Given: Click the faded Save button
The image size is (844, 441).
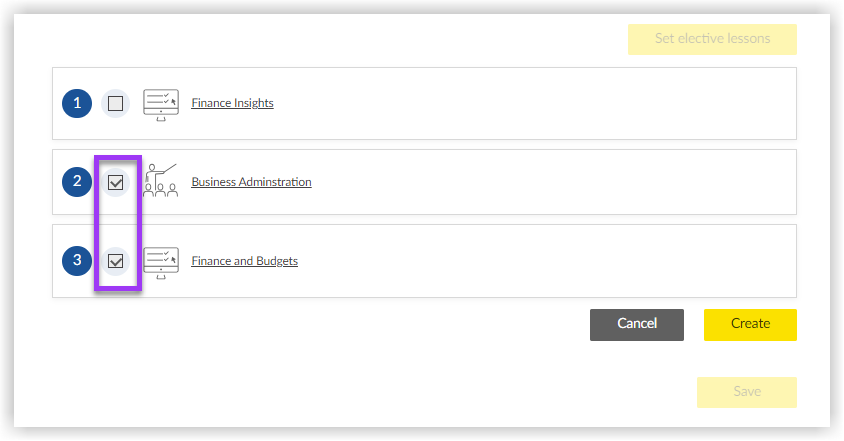Looking at the screenshot, I should pos(747,392).
